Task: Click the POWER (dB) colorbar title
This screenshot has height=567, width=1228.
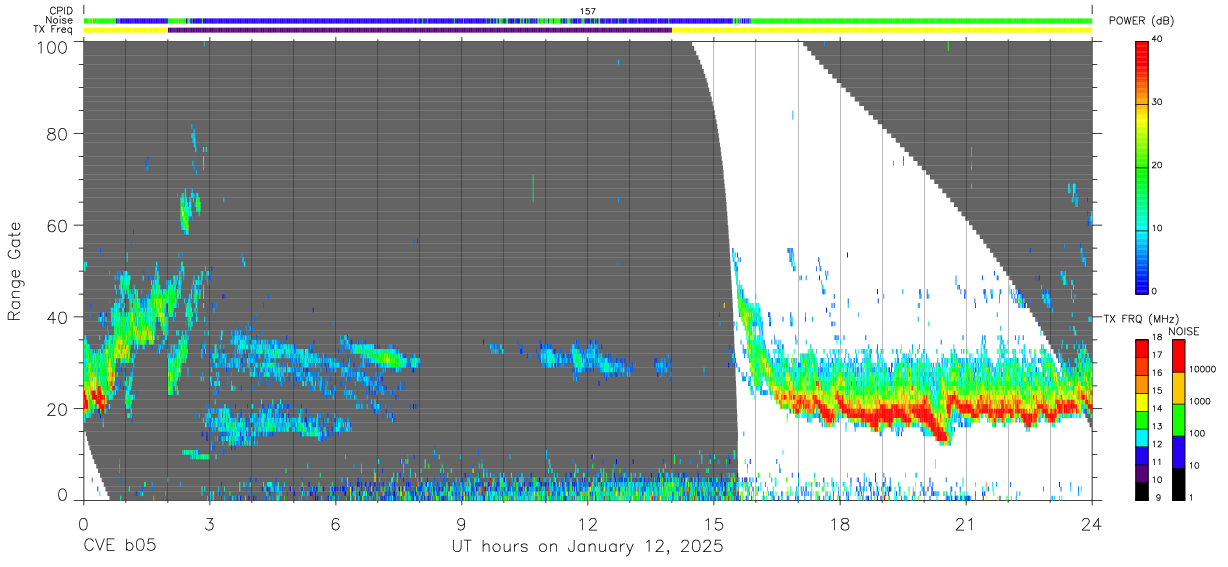Action: tap(1142, 21)
